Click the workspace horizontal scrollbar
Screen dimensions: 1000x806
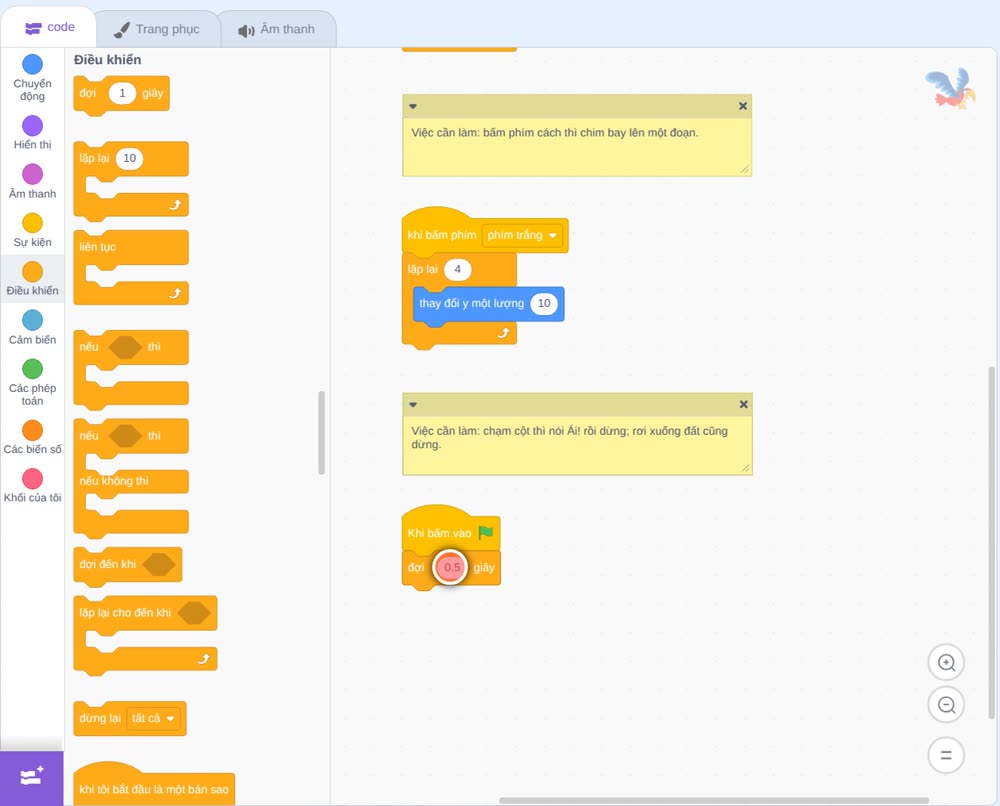(x=714, y=800)
